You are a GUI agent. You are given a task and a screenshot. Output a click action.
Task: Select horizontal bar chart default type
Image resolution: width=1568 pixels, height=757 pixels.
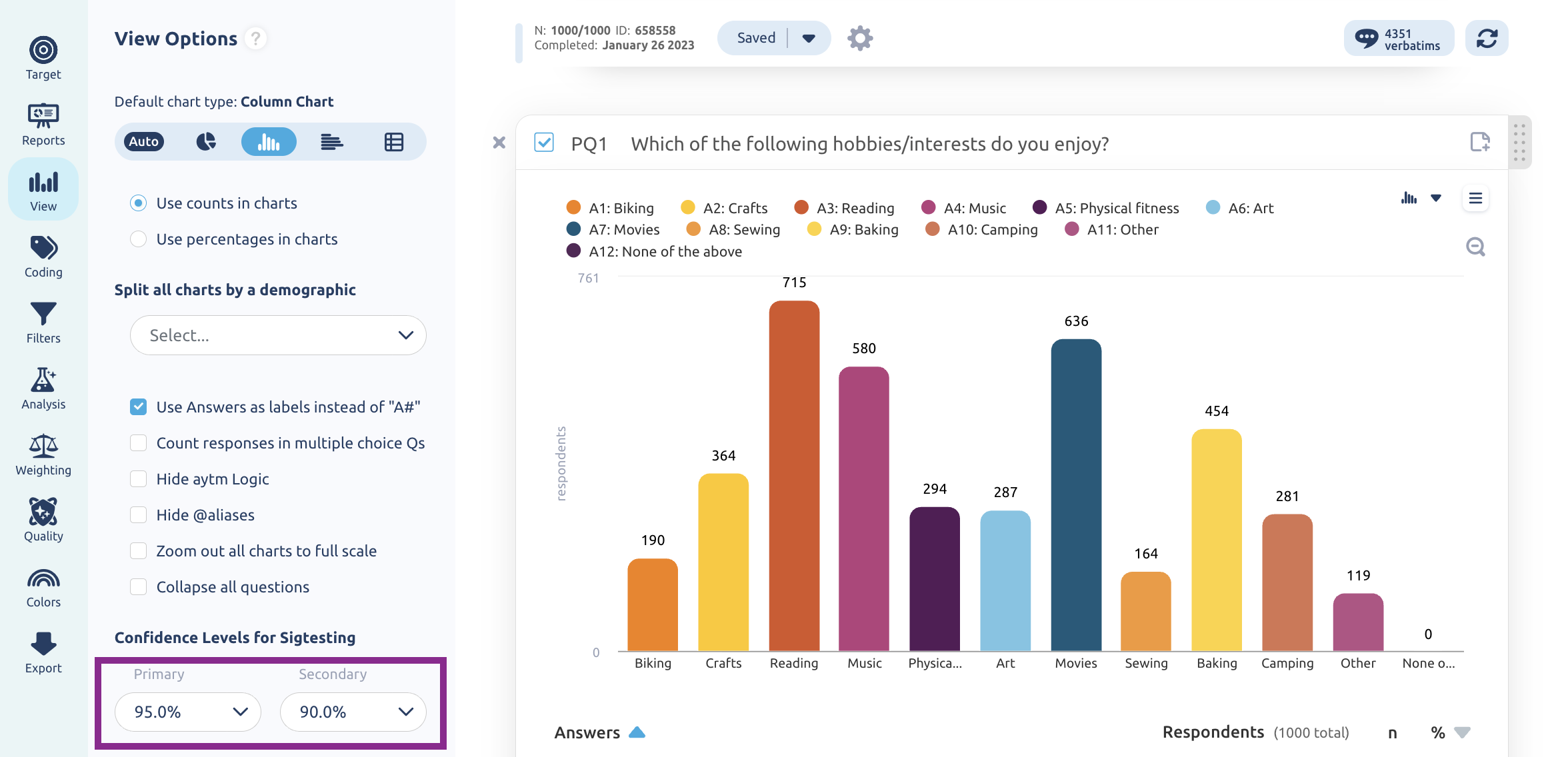coord(331,141)
